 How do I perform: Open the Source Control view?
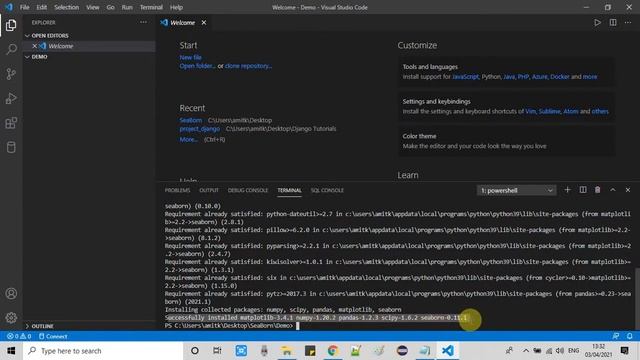(x=11, y=74)
